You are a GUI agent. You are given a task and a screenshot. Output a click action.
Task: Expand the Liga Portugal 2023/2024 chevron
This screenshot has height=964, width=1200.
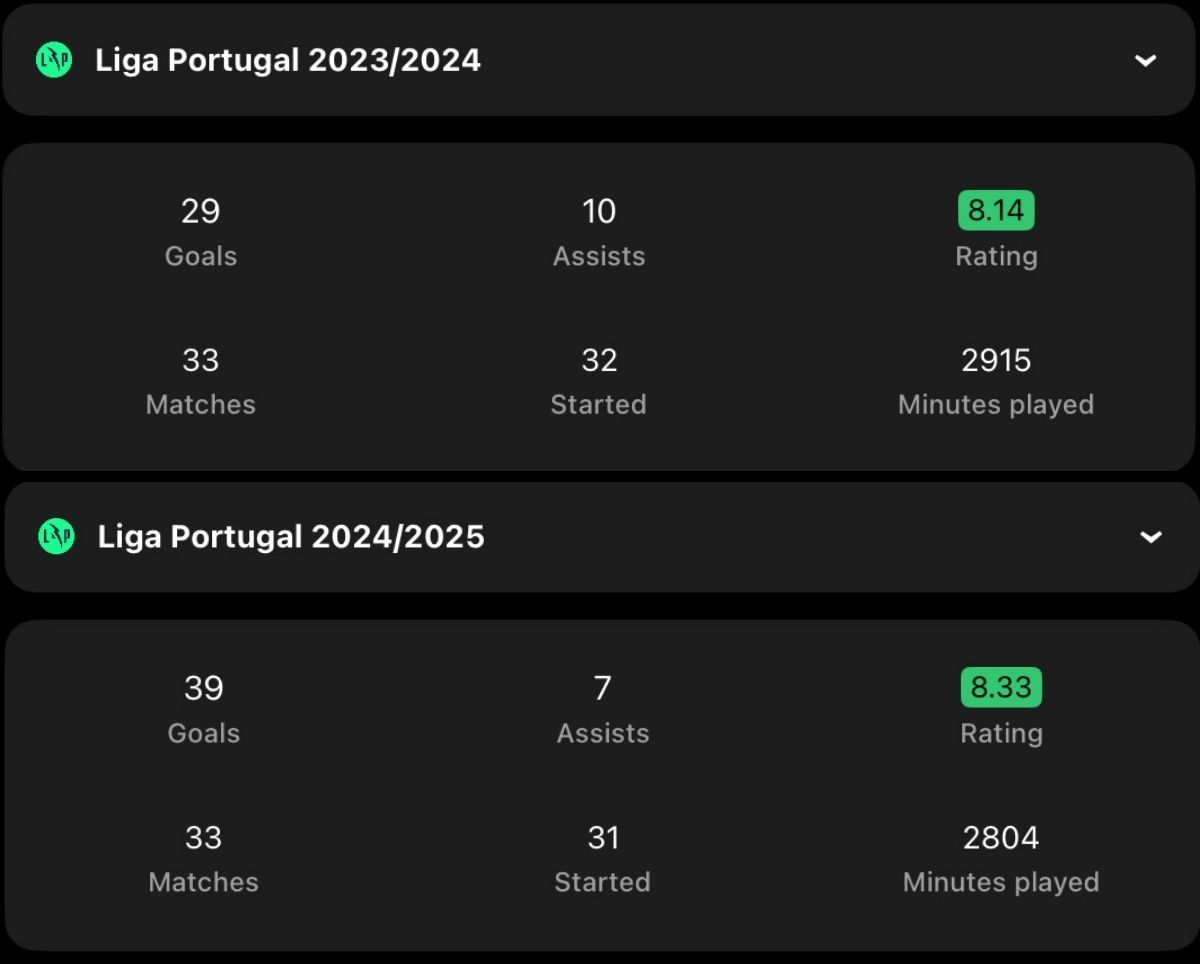1145,60
